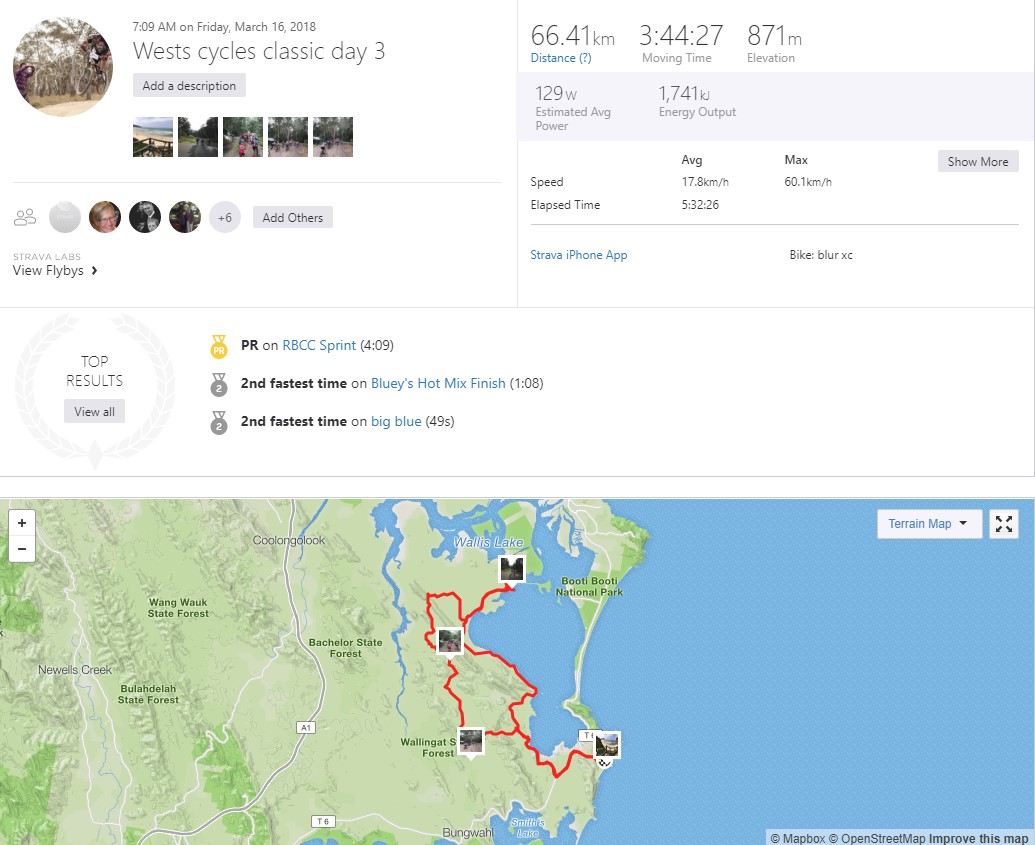Click Add a description button
This screenshot has width=1035, height=845.
click(189, 86)
